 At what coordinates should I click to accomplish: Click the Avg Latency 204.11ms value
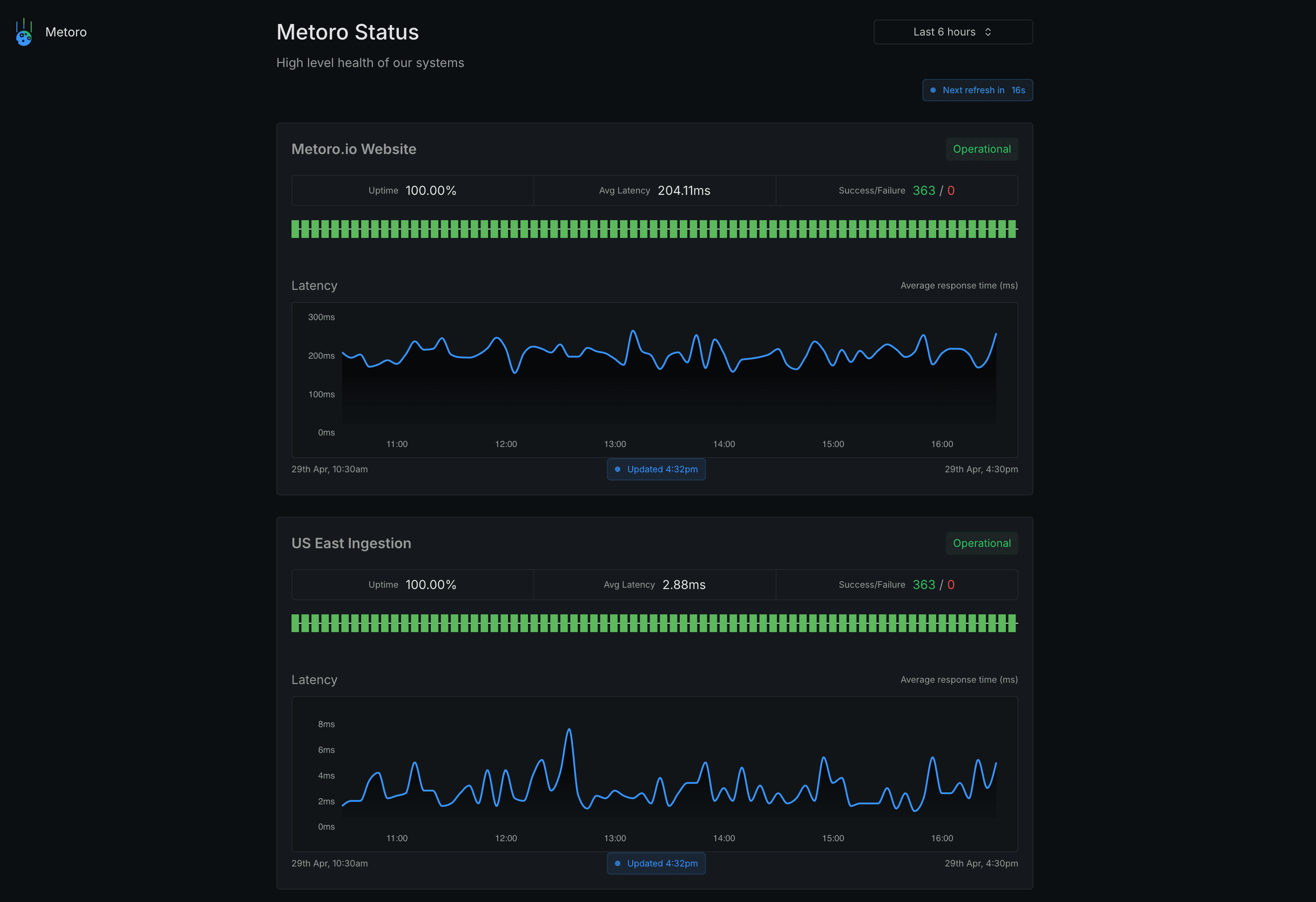point(683,190)
